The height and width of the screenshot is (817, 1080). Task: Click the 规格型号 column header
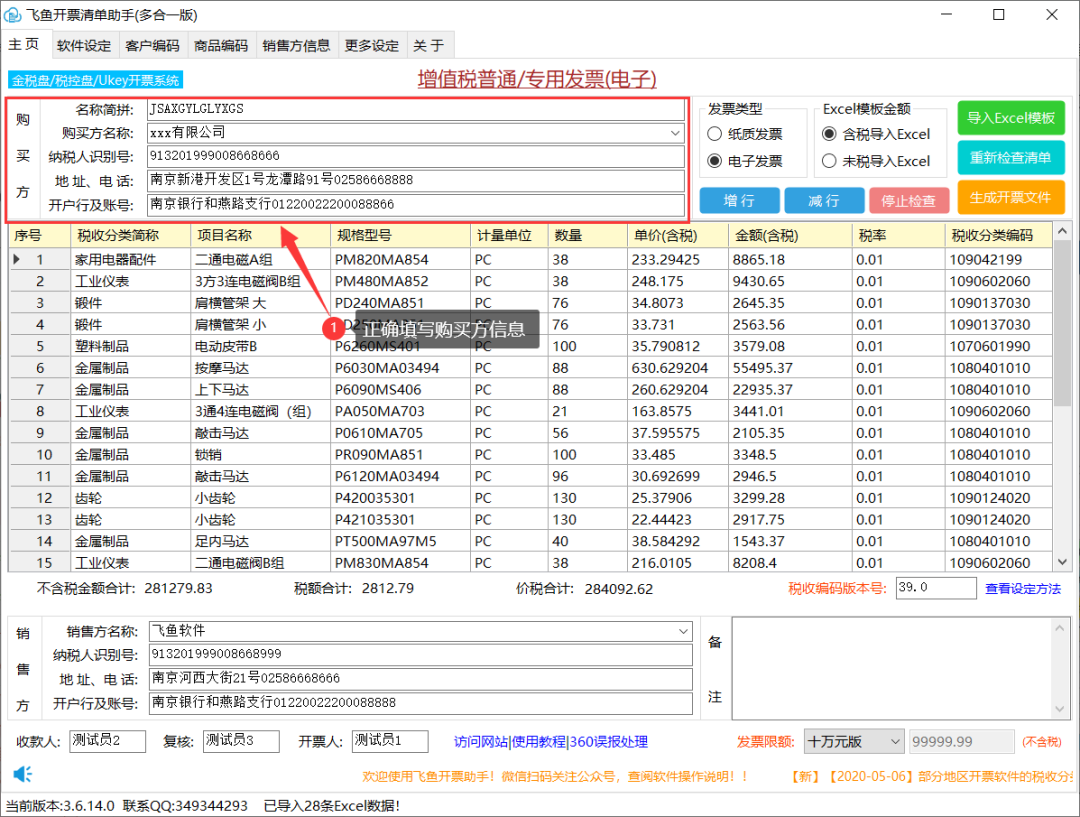point(400,236)
